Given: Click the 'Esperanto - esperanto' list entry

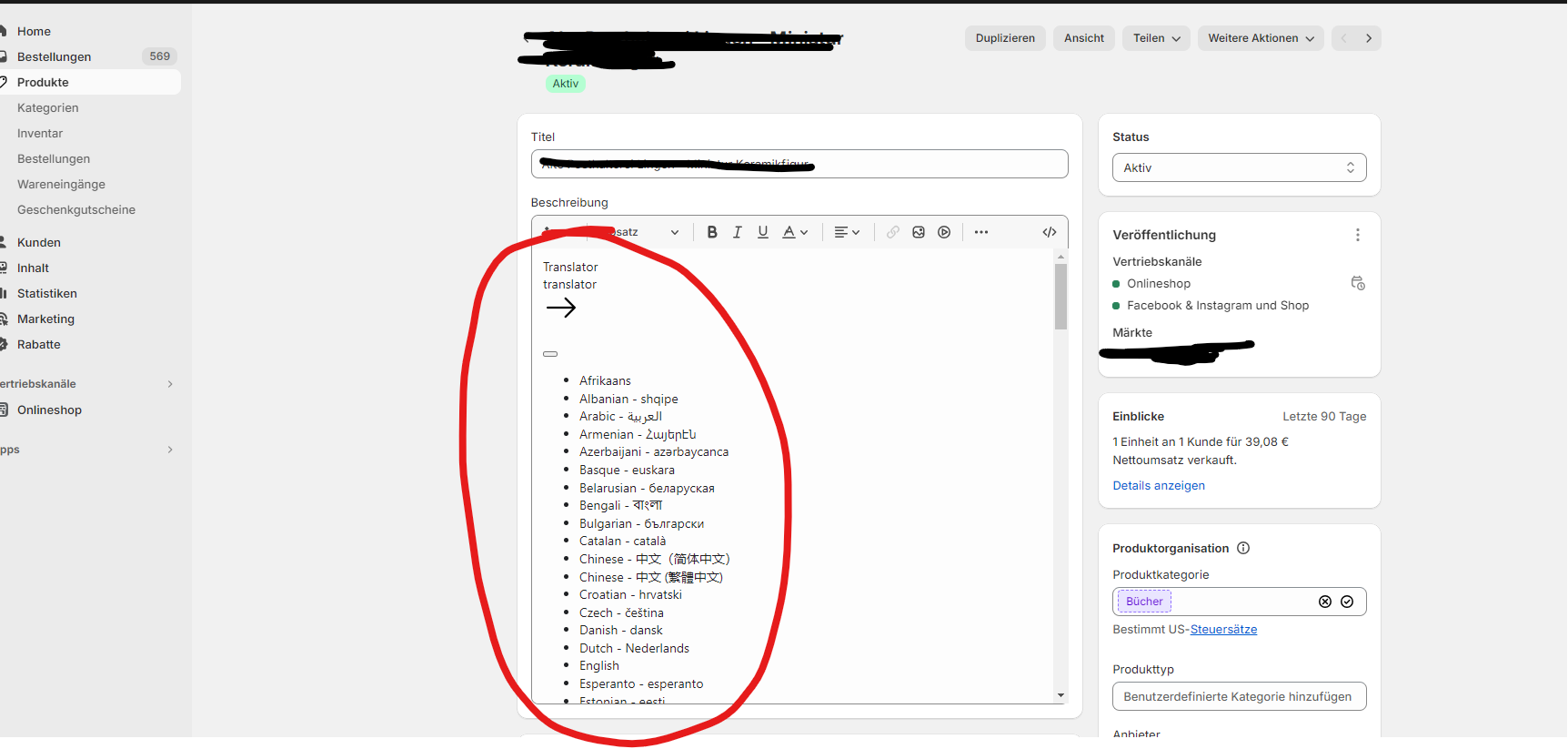Looking at the screenshot, I should tap(641, 684).
